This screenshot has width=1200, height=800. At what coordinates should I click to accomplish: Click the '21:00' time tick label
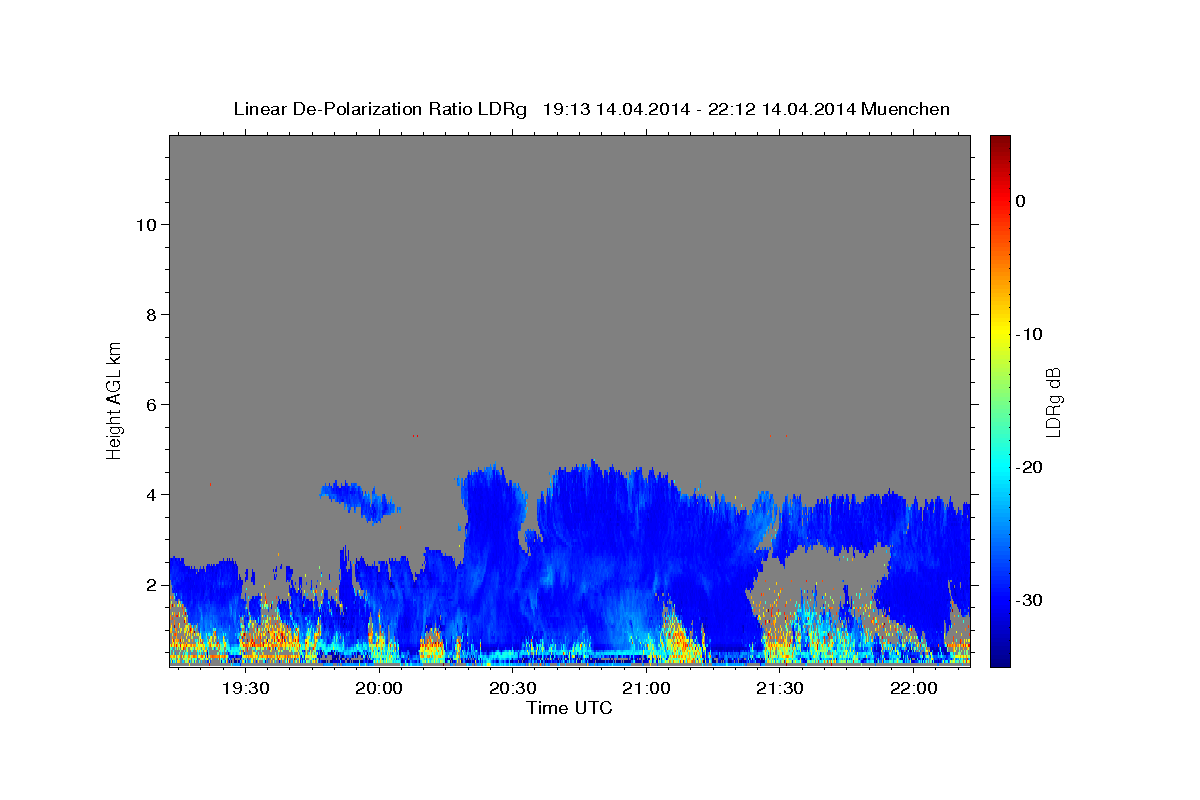(646, 688)
